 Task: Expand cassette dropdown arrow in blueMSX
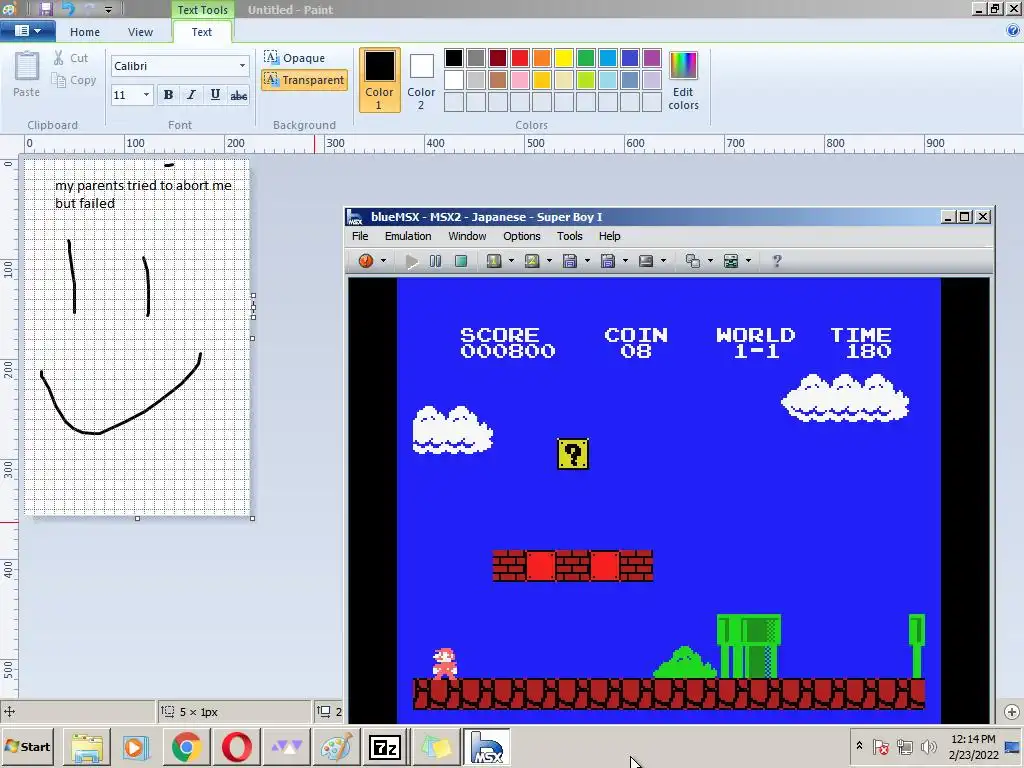coord(664,261)
